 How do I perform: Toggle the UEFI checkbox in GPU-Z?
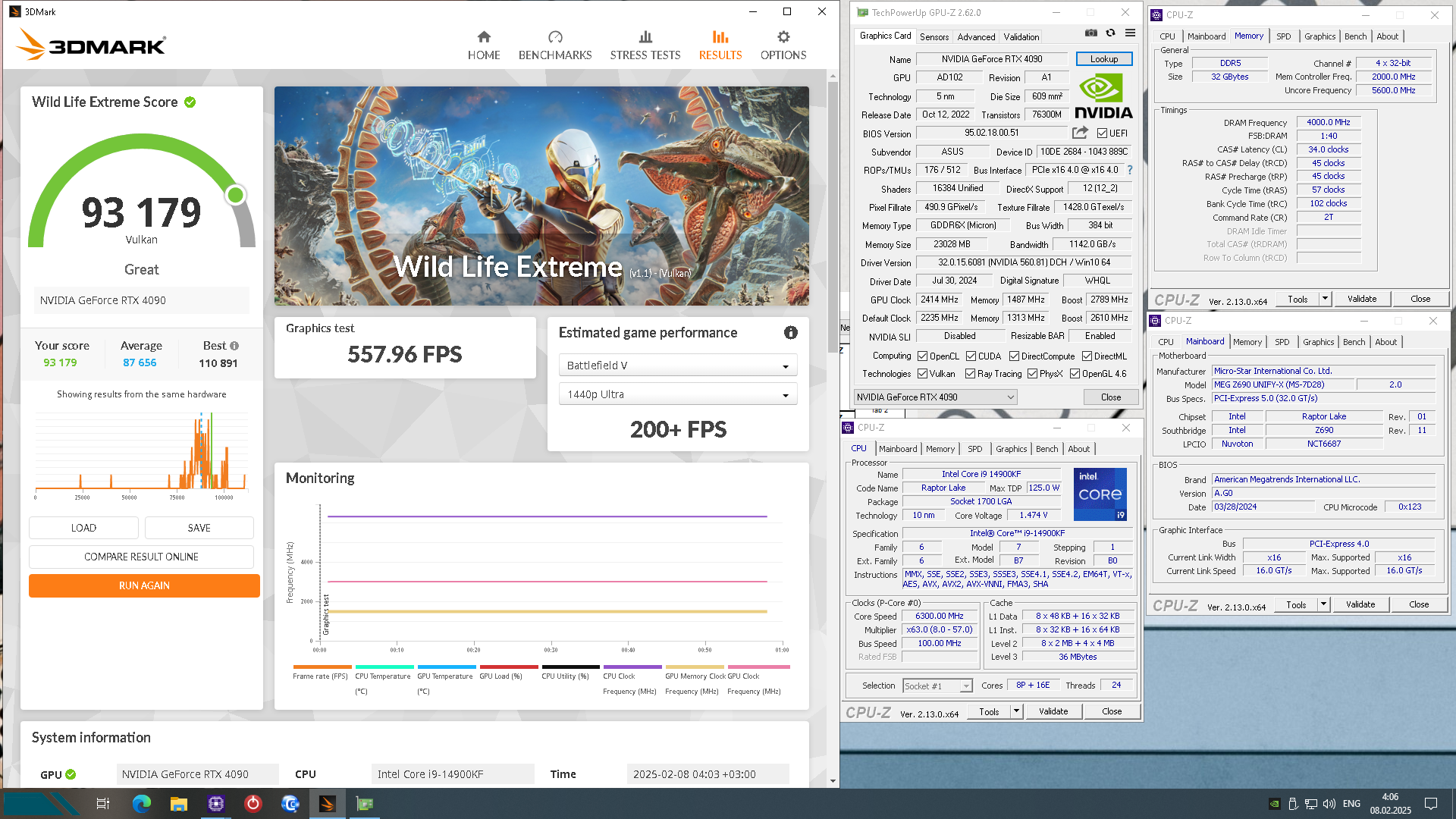[x=1102, y=133]
